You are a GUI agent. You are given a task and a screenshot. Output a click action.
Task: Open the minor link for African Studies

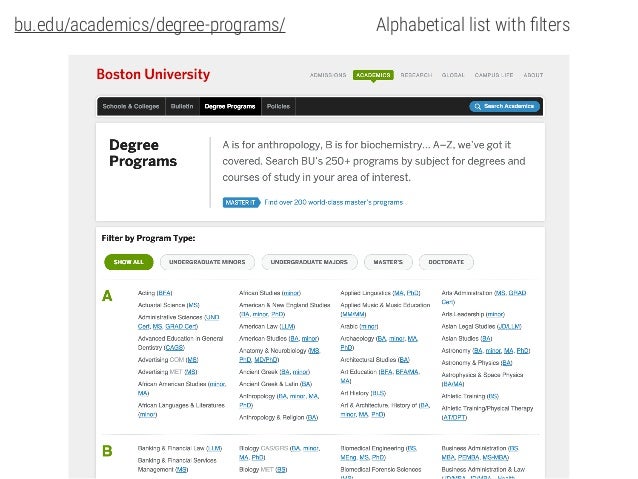(291, 293)
